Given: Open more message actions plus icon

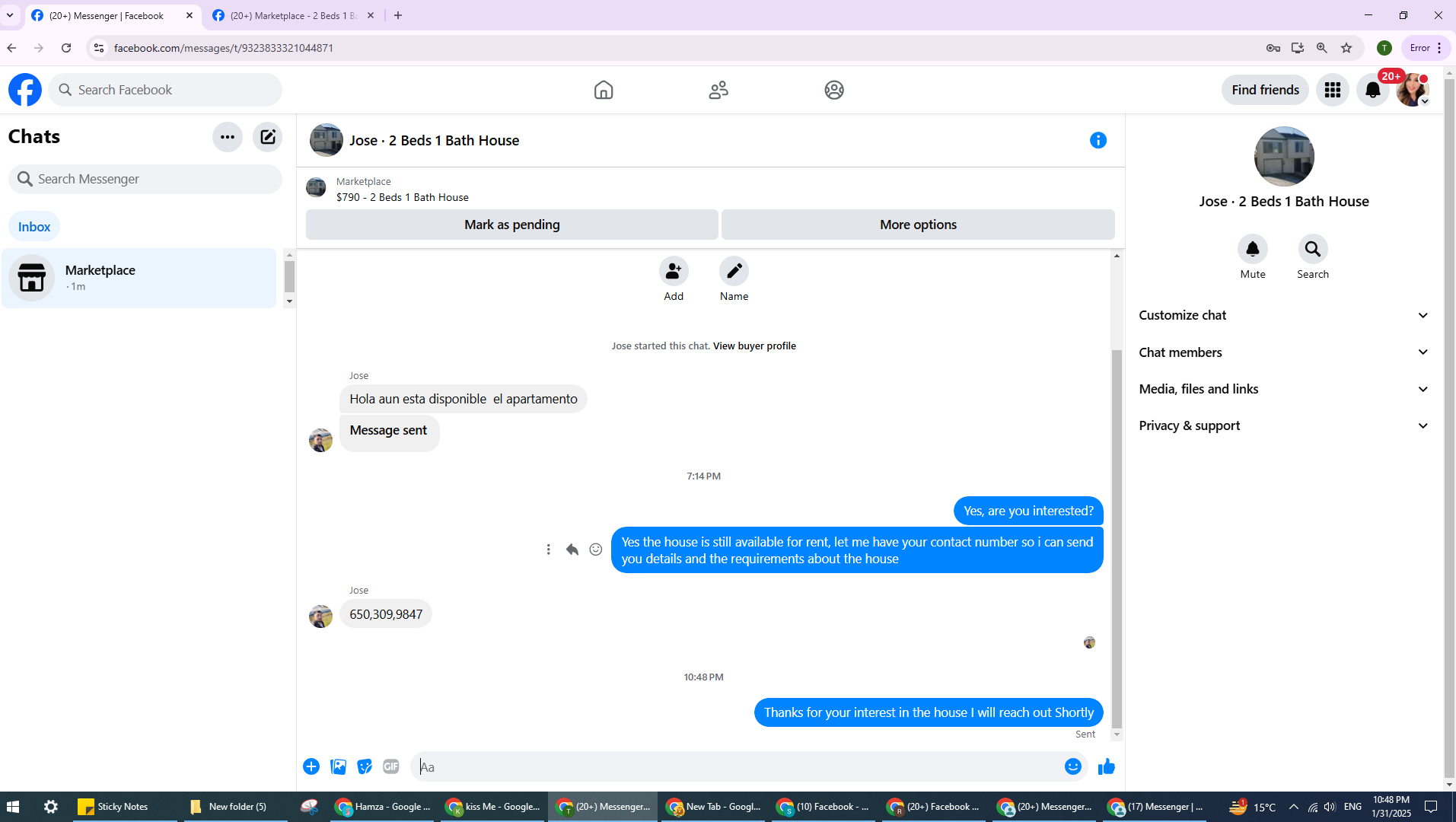Looking at the screenshot, I should 311,766.
